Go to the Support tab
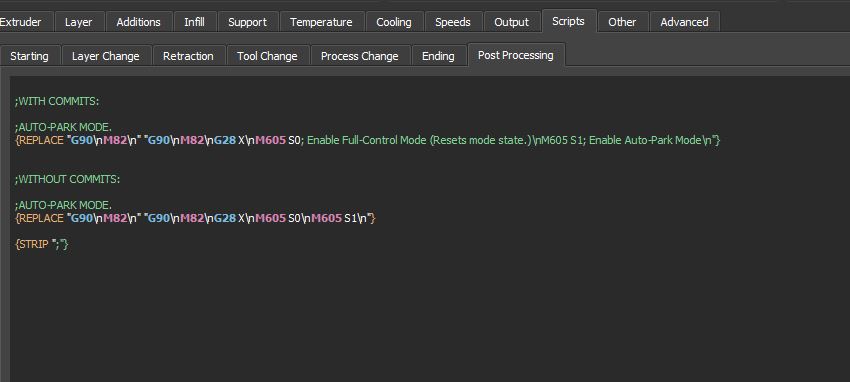The height and width of the screenshot is (382, 850). pos(247,22)
